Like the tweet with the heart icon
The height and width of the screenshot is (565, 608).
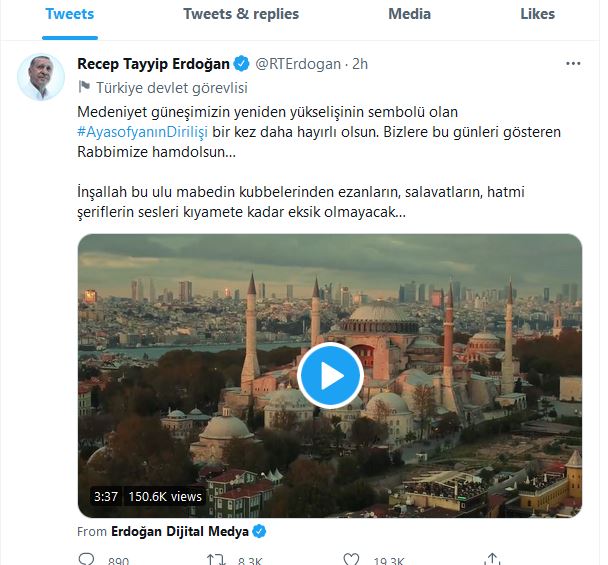351,558
